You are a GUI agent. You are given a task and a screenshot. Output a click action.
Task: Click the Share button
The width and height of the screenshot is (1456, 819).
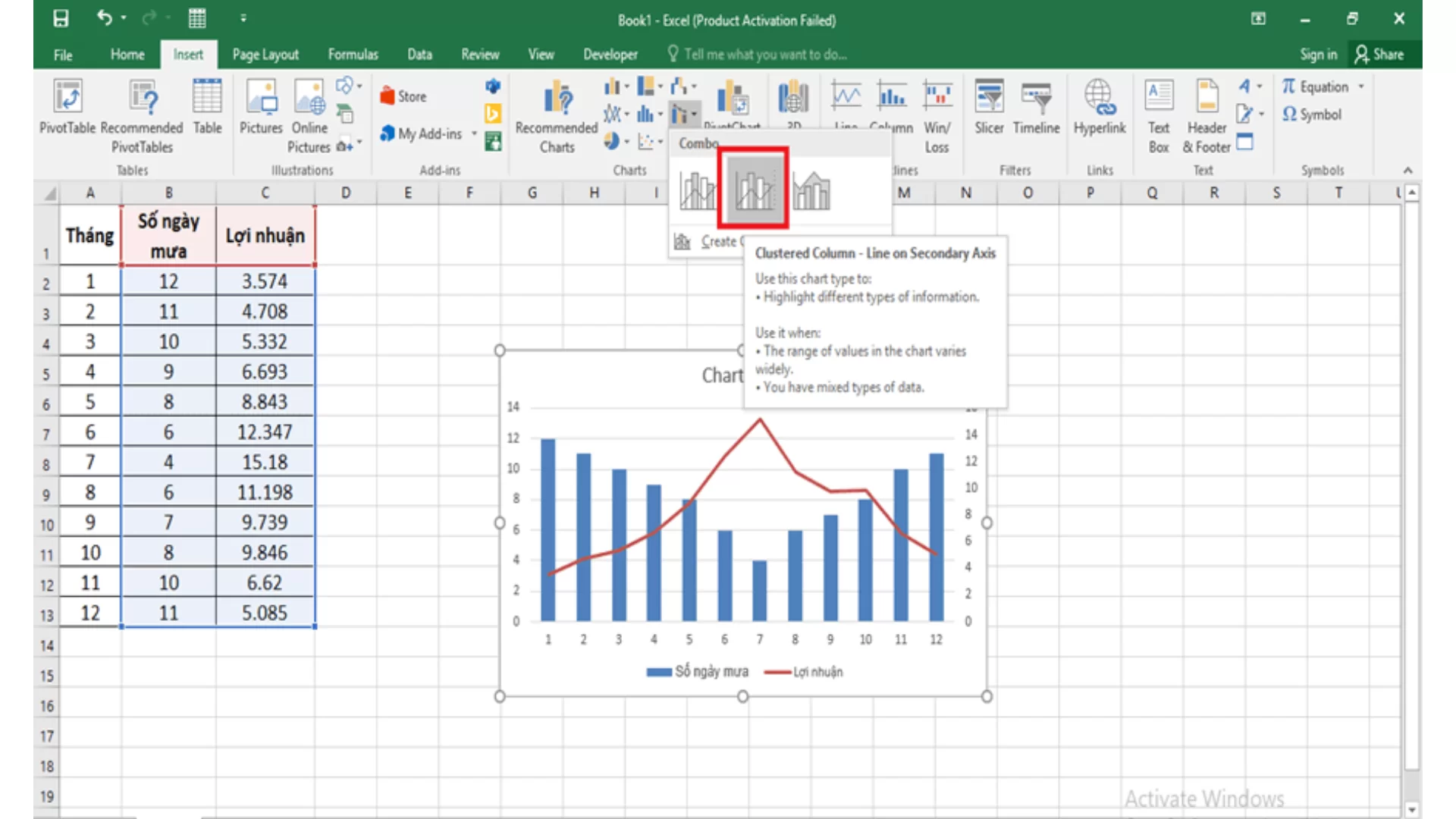click(x=1379, y=55)
